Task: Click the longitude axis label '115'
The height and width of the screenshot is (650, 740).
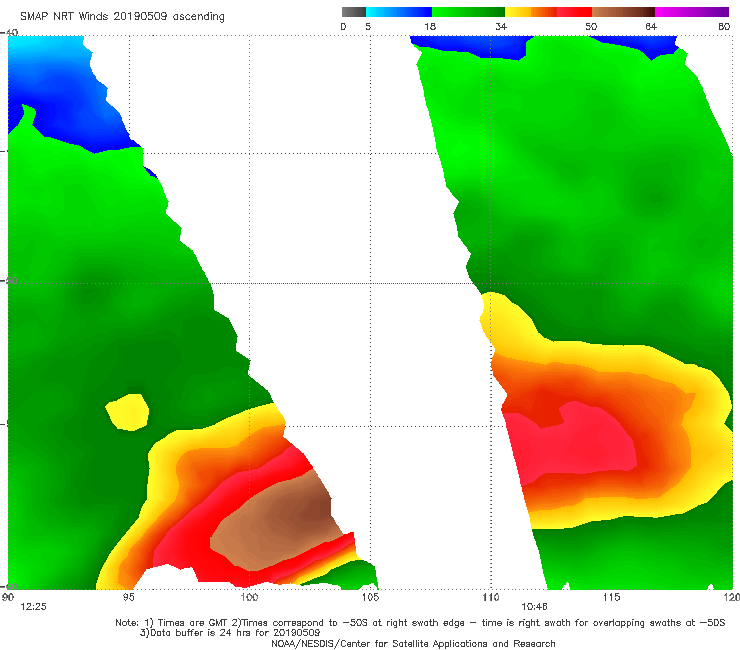Action: tap(612, 597)
